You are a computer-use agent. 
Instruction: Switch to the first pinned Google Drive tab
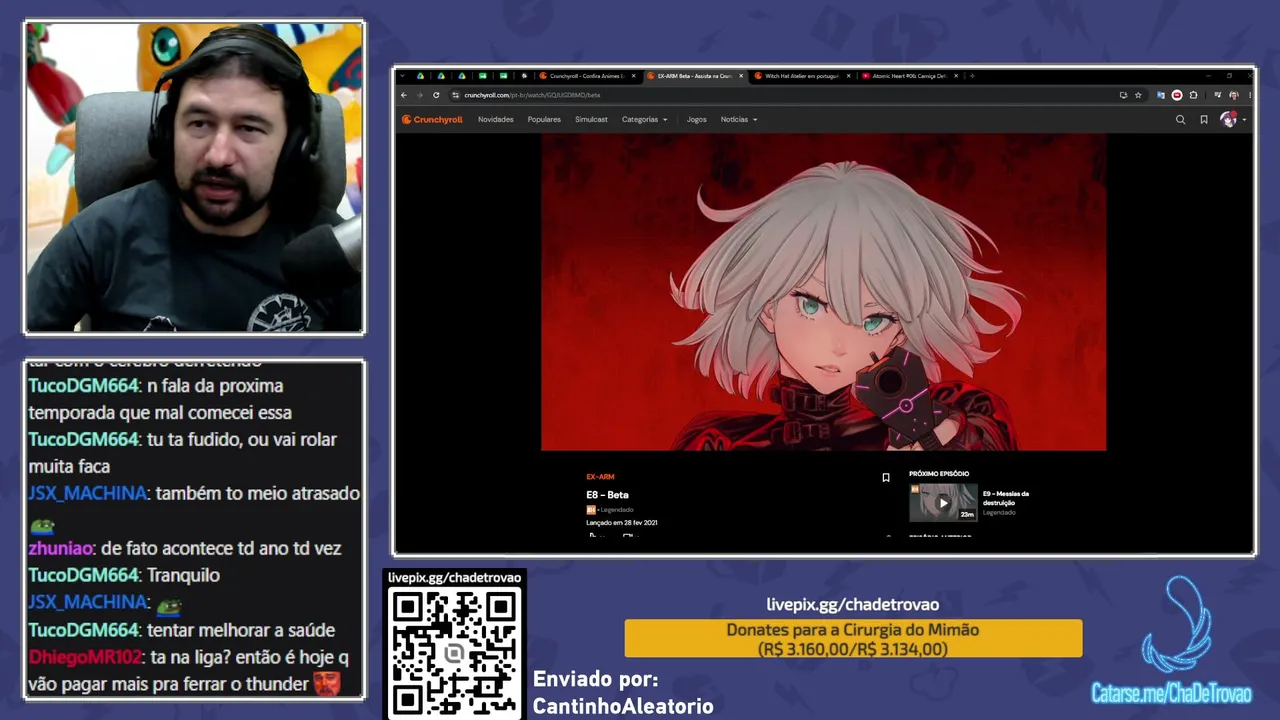tap(420, 76)
